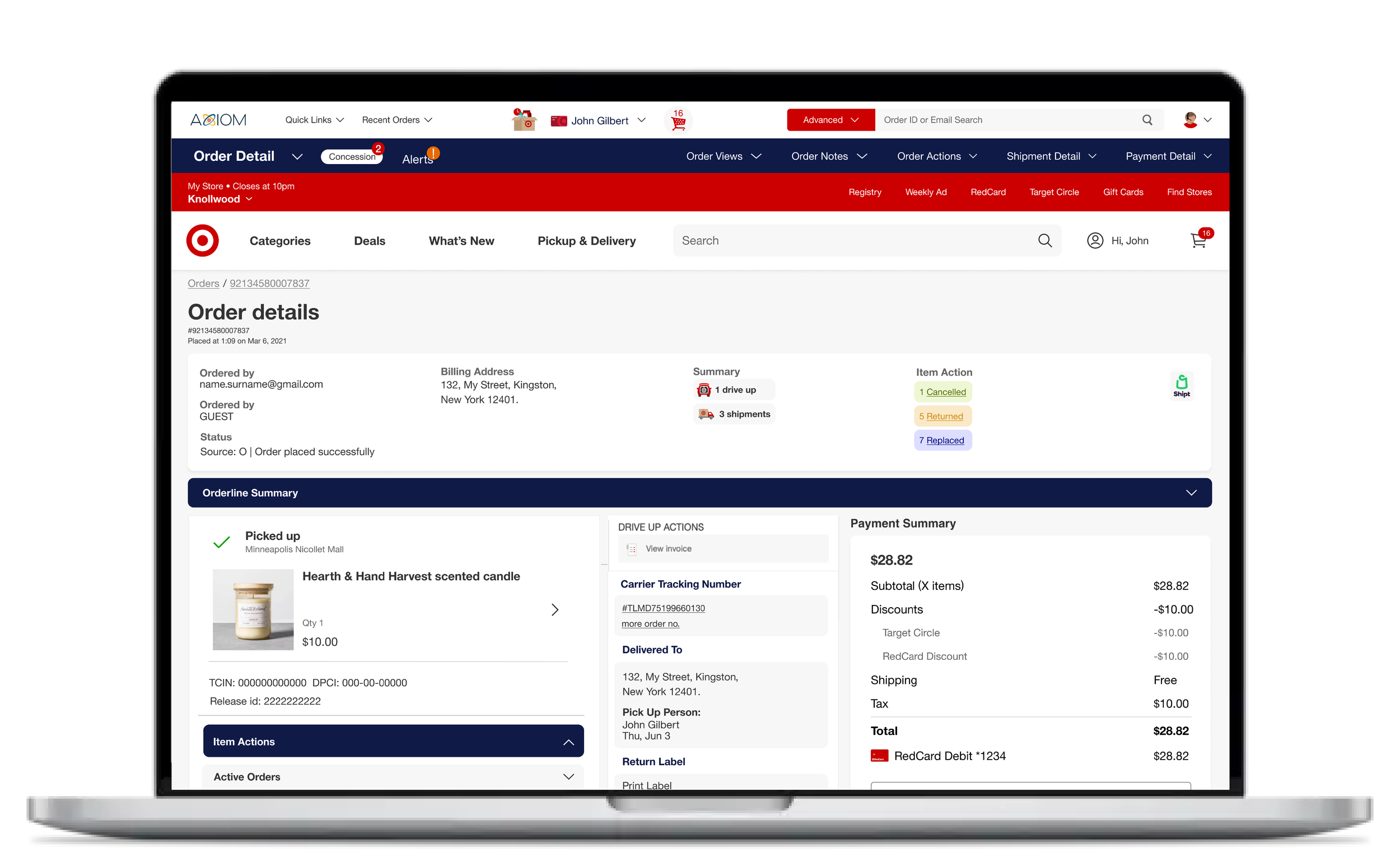Click the more order no. link
The image size is (1400, 866).
tap(651, 623)
